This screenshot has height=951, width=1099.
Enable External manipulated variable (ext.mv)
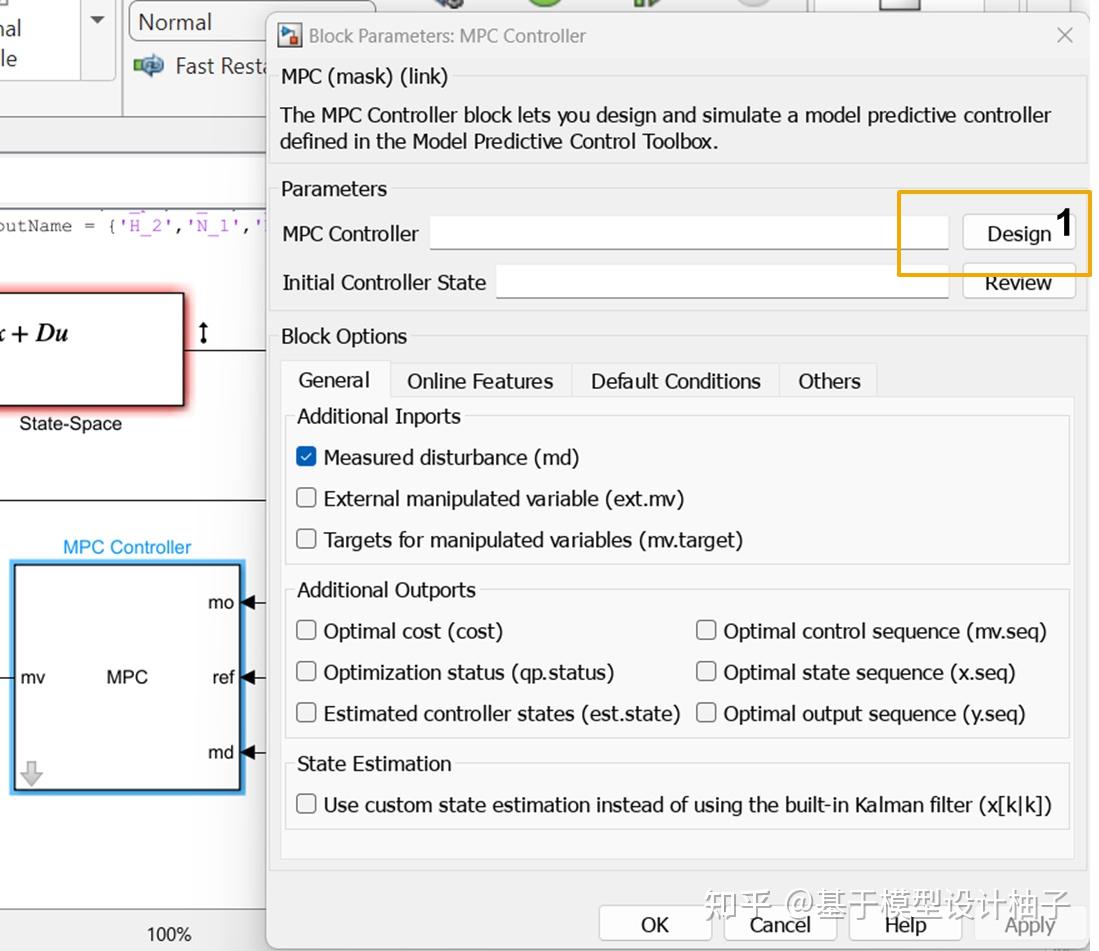point(305,498)
